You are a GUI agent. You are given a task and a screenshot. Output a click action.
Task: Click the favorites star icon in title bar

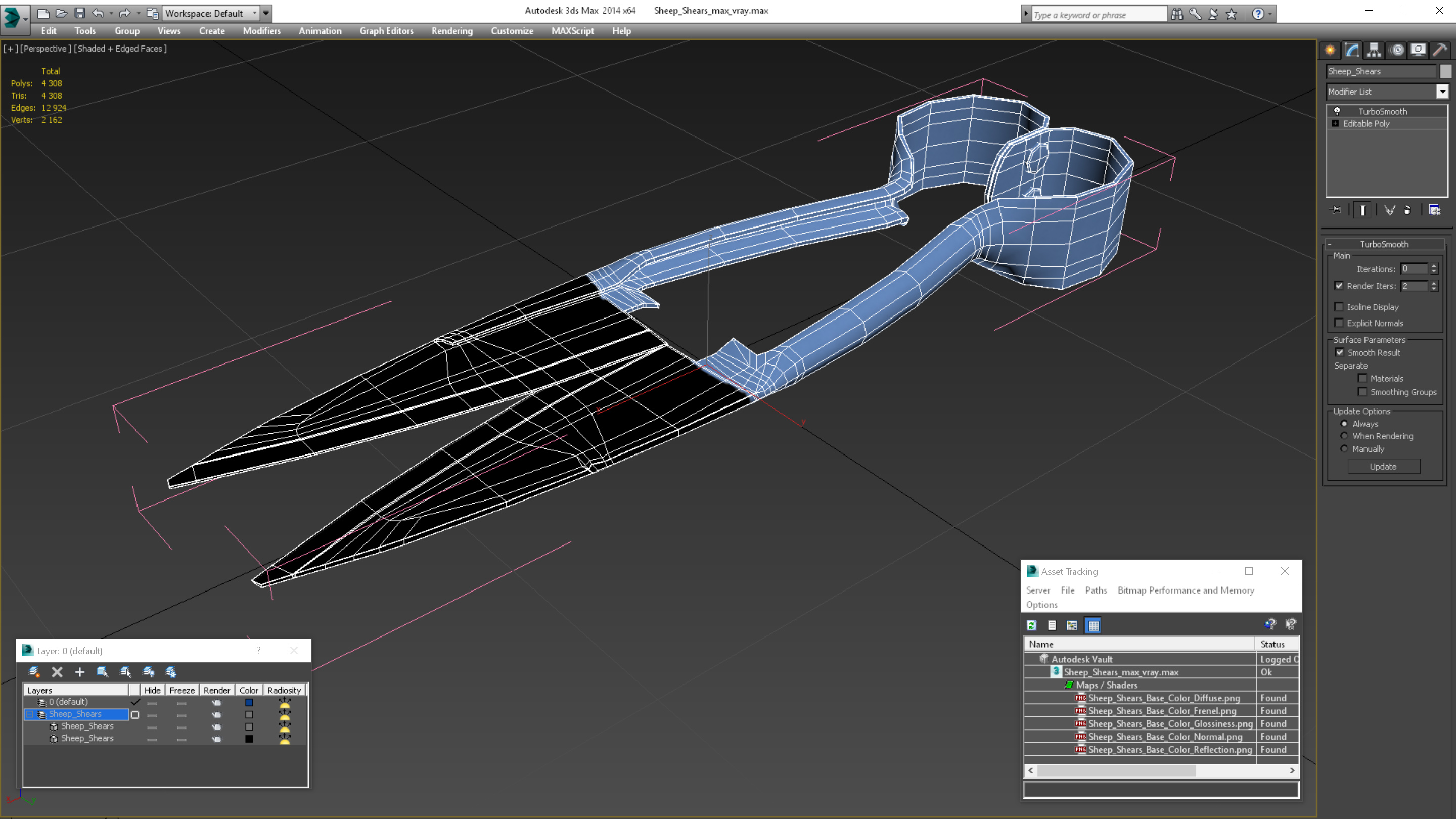point(1232,14)
